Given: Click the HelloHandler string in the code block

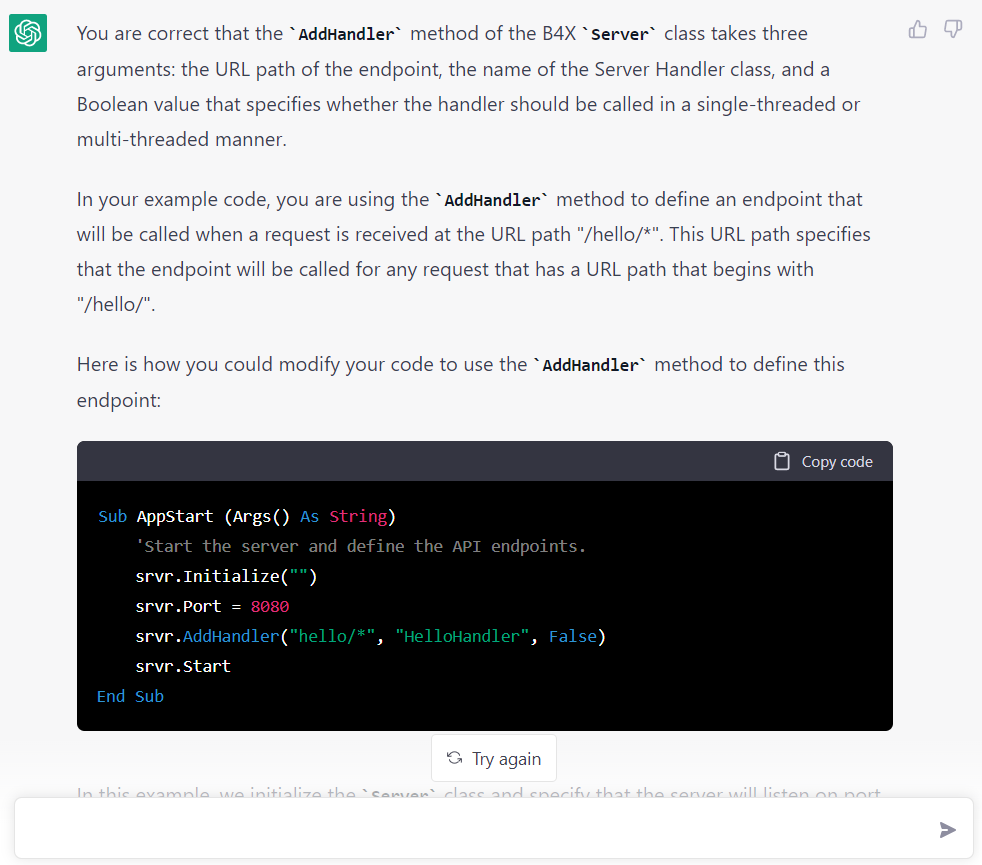Looking at the screenshot, I should coord(462,636).
